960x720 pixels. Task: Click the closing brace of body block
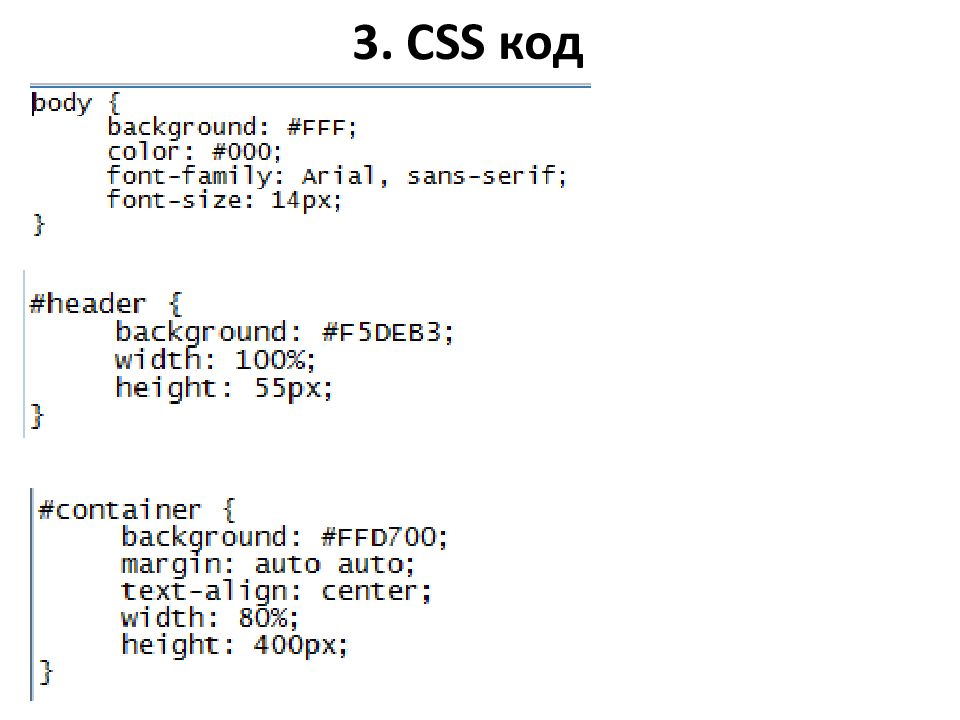(39, 224)
